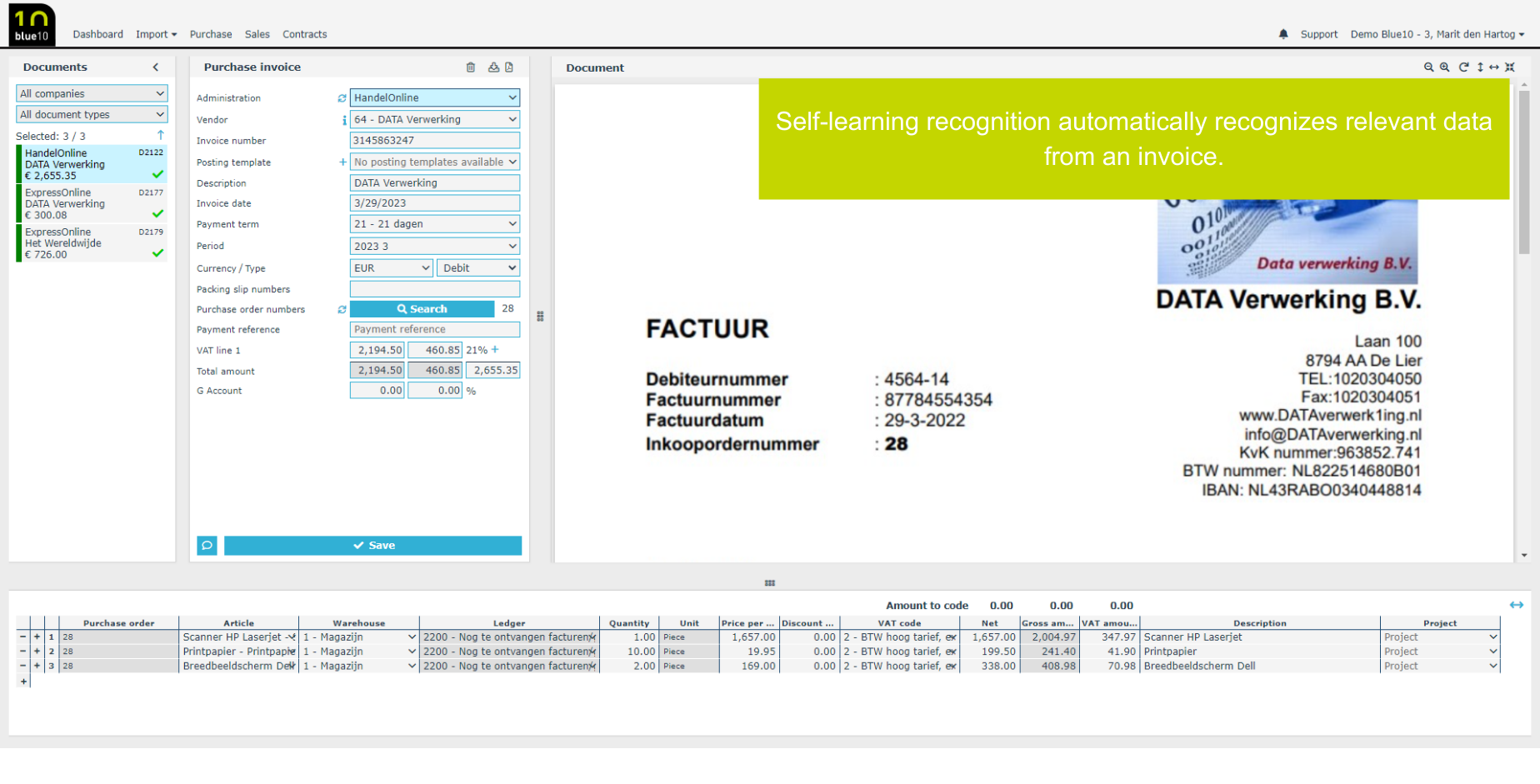This screenshot has height=784, width=1540.
Task: Open the Sales menu
Action: [257, 34]
